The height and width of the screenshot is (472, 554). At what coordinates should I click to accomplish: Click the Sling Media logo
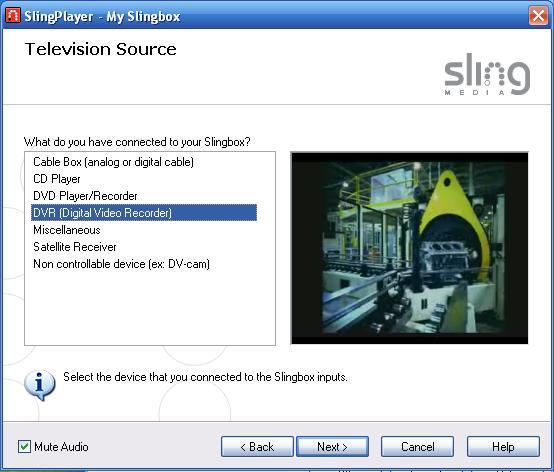tap(487, 74)
